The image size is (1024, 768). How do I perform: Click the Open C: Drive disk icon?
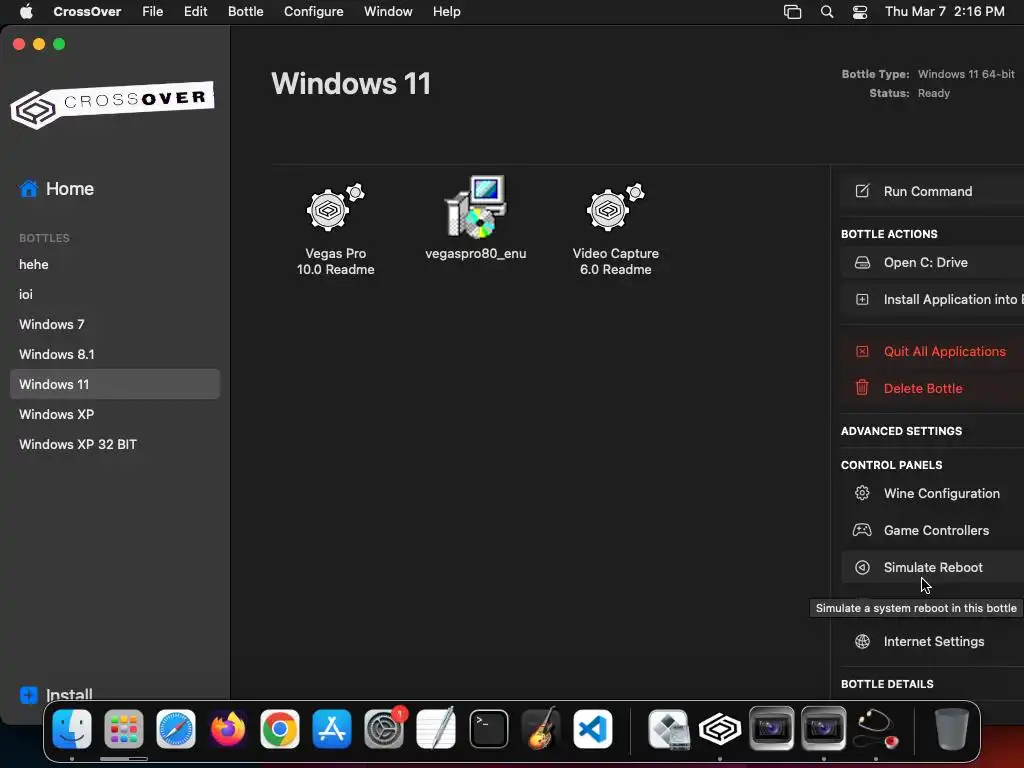coord(862,263)
